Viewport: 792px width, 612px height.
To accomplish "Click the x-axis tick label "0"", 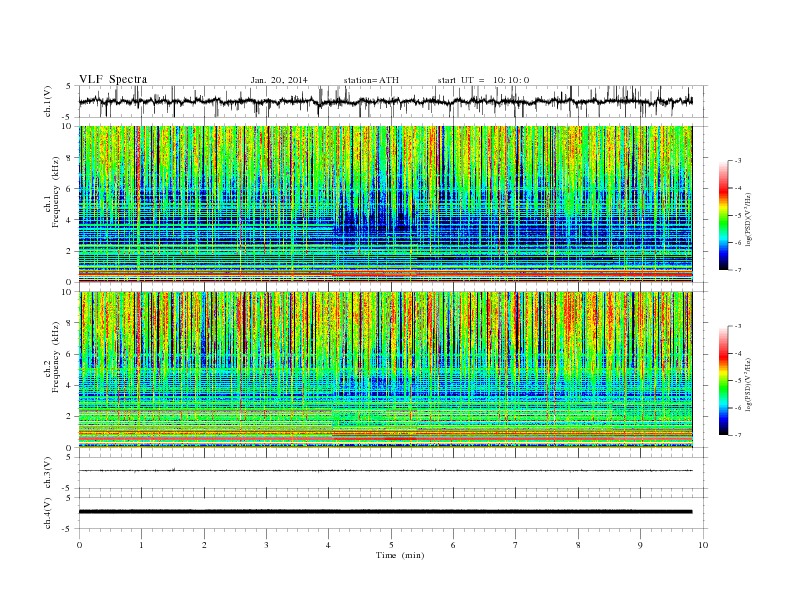I will tap(79, 545).
